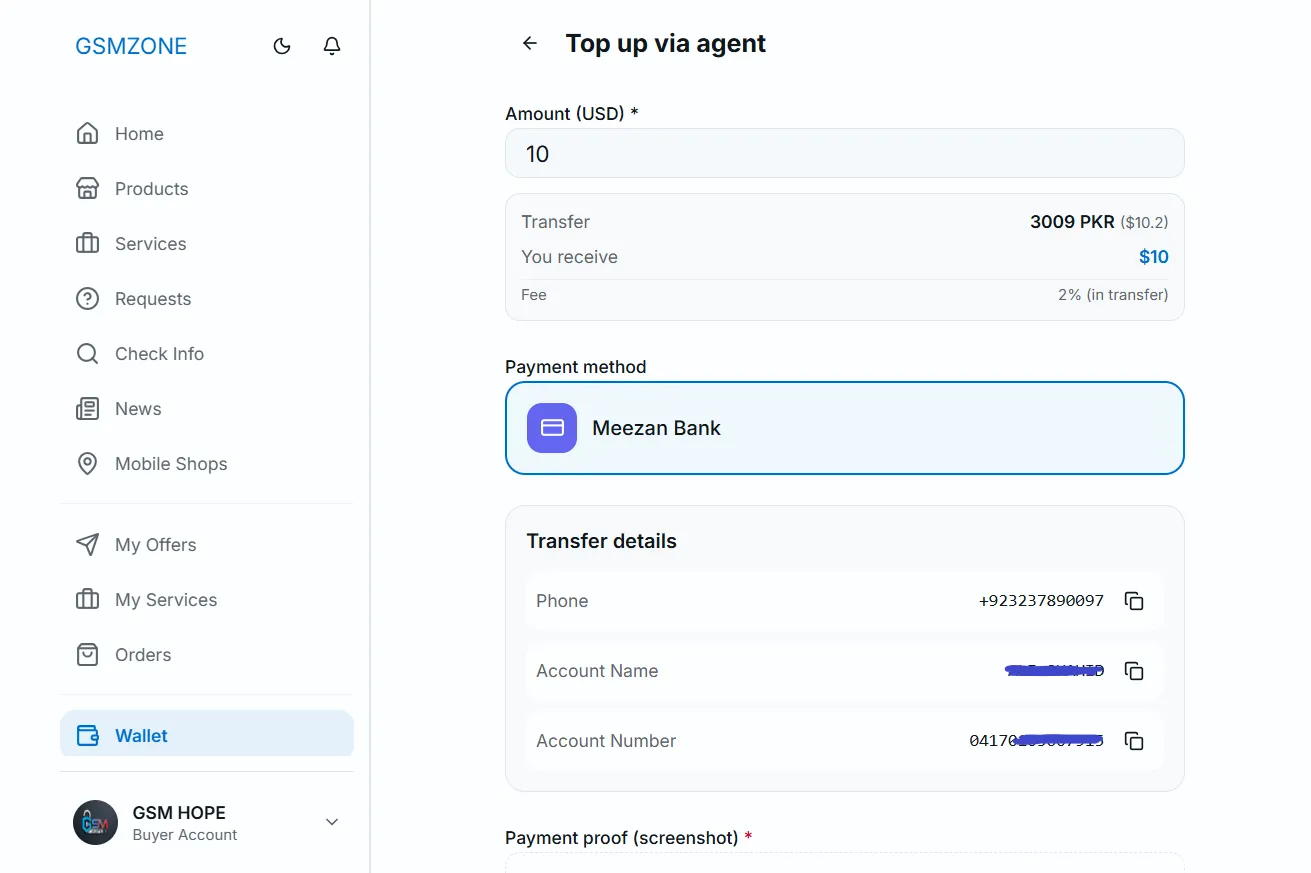Go to Home in the sidebar

click(x=139, y=134)
